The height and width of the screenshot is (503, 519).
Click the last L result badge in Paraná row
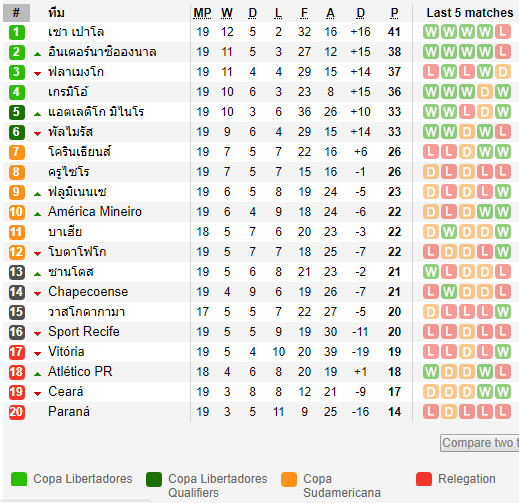[502, 412]
